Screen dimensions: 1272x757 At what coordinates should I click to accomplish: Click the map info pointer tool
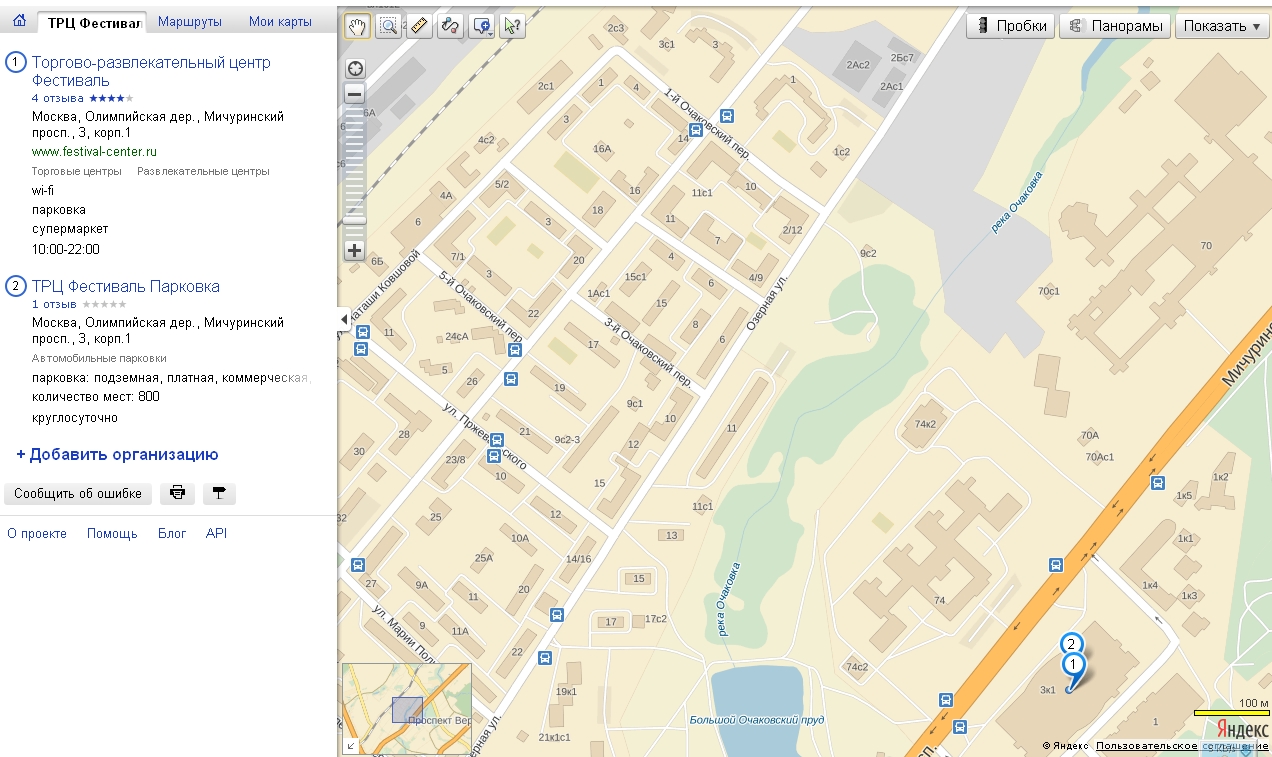(513, 27)
